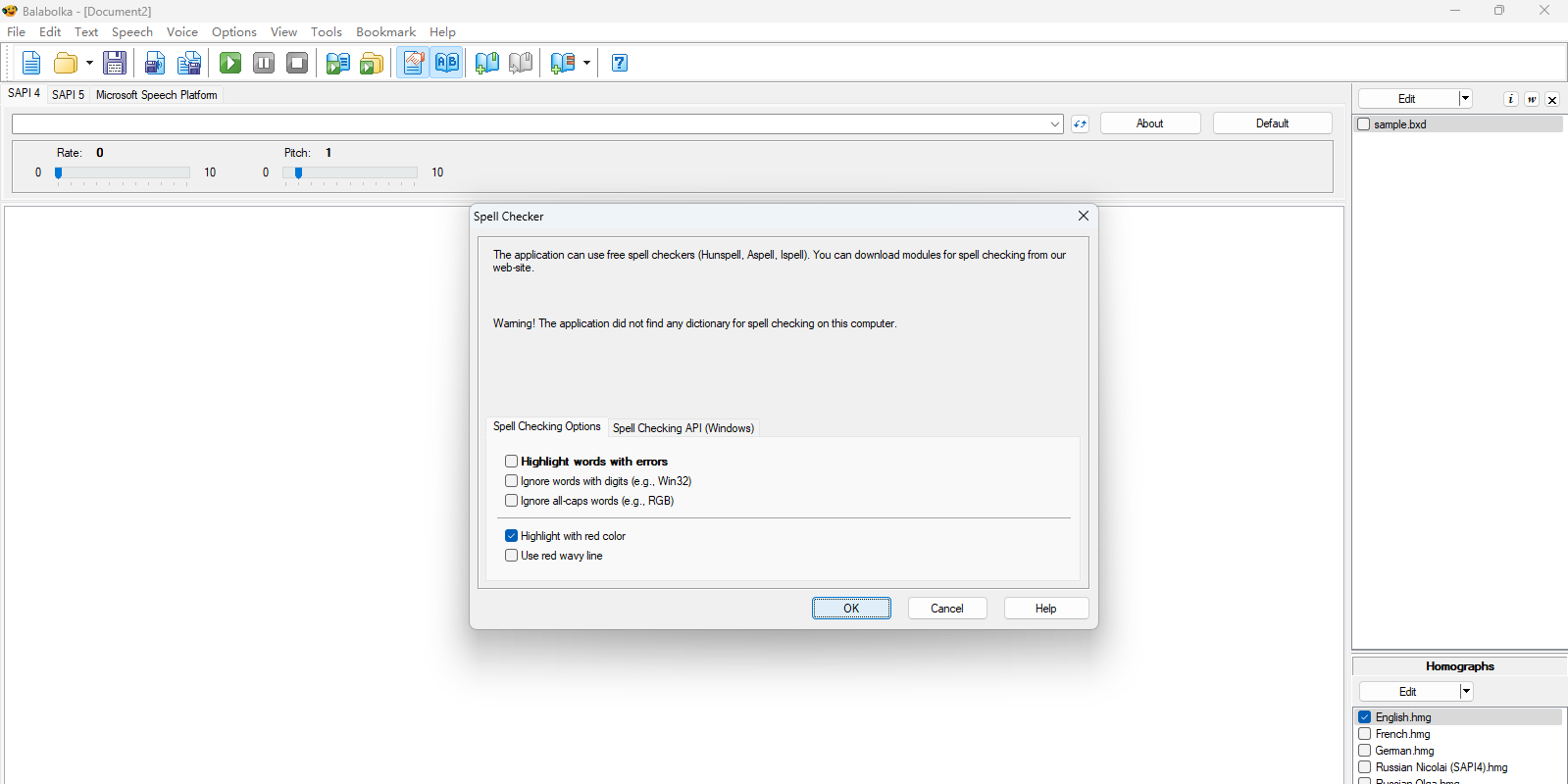The width and height of the screenshot is (1568, 784).
Task: Click the add bookmark book icon
Action: click(x=487, y=64)
